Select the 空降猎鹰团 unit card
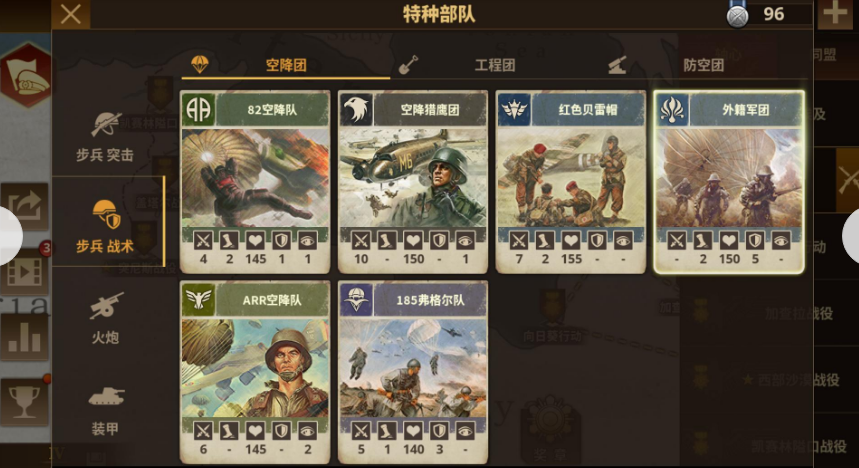 [x=413, y=182]
